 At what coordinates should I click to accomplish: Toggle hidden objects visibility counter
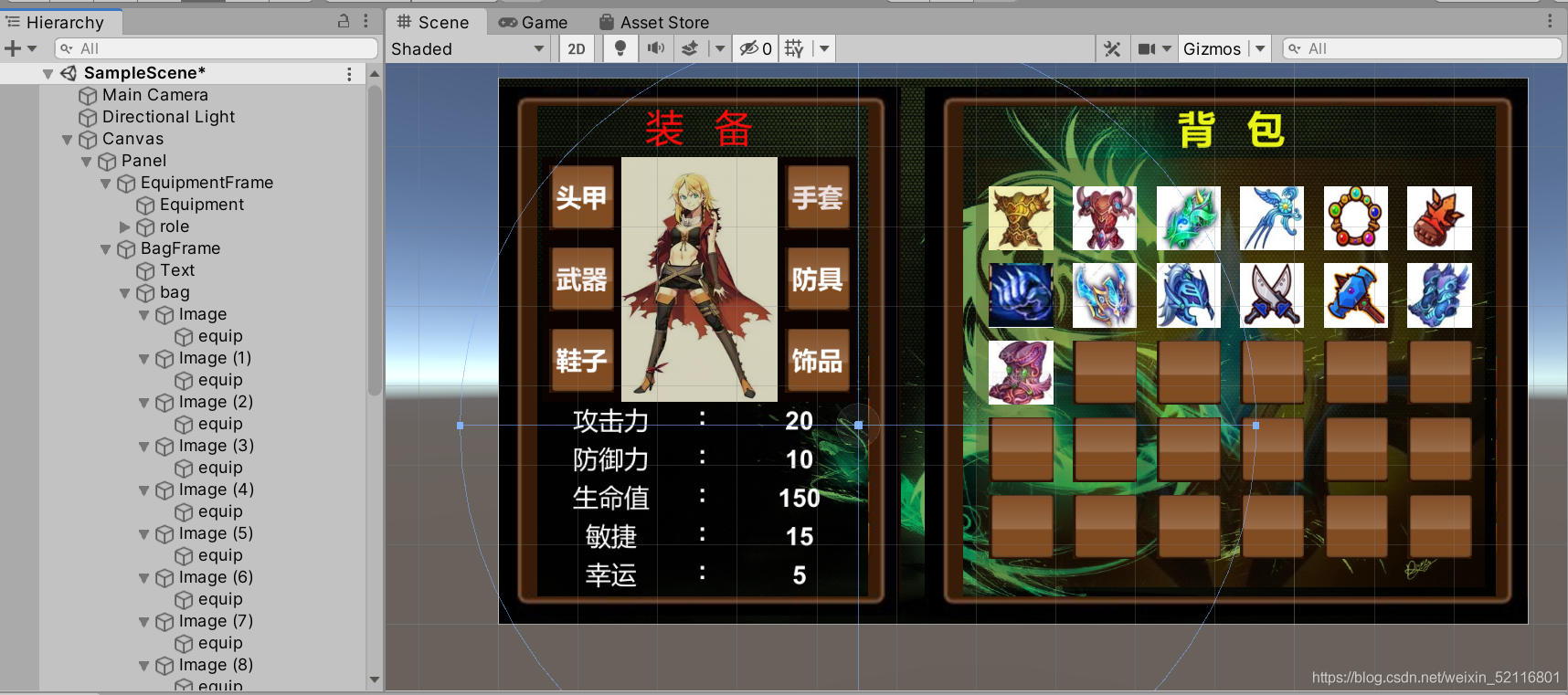point(756,48)
